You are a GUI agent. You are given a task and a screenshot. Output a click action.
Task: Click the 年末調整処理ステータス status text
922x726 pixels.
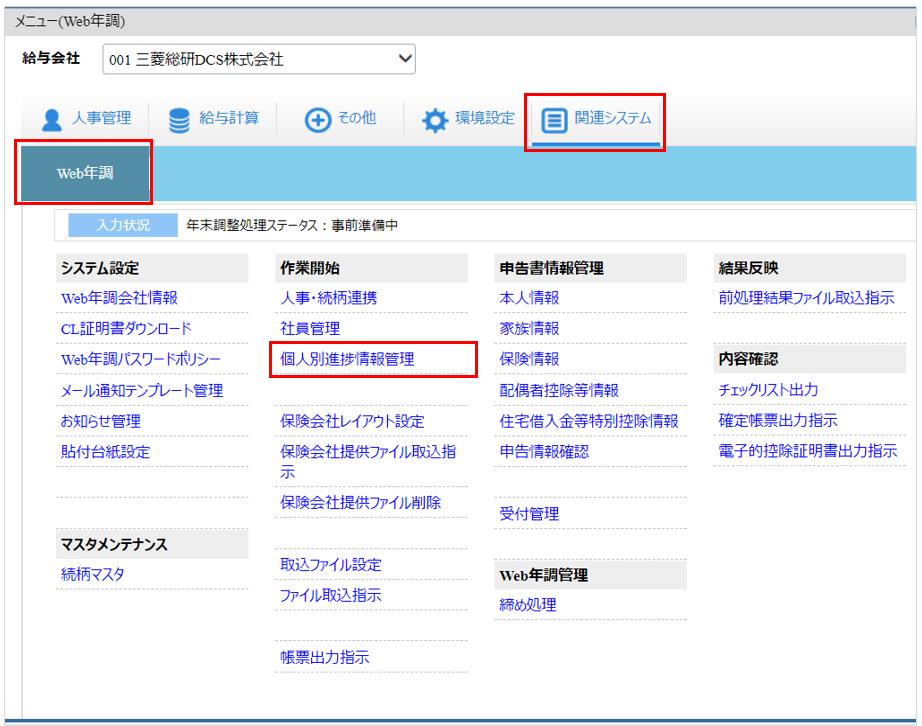292,225
